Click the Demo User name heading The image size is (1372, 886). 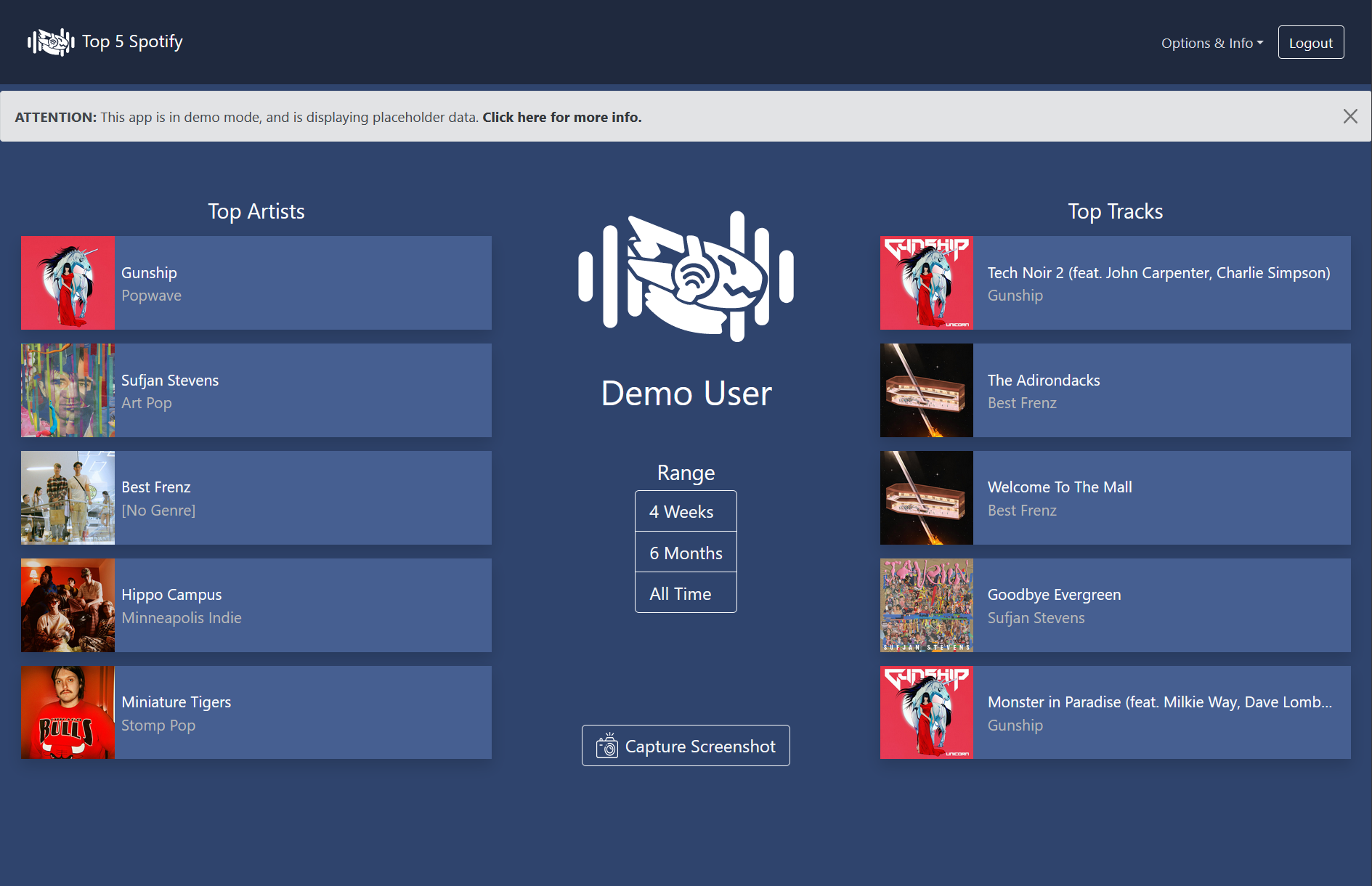[x=686, y=393]
